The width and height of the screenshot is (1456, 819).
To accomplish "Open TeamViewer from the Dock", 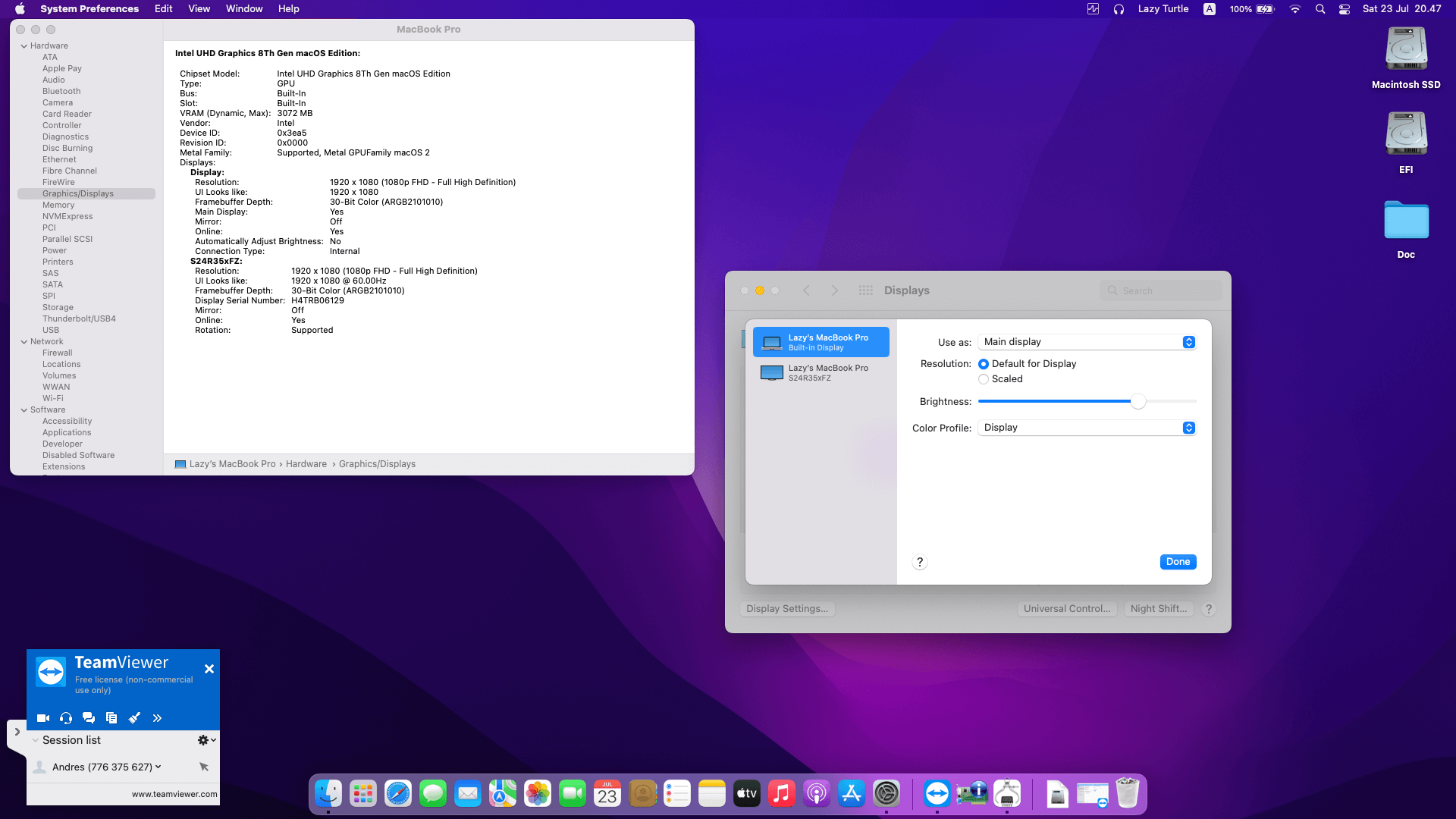I will (x=937, y=794).
